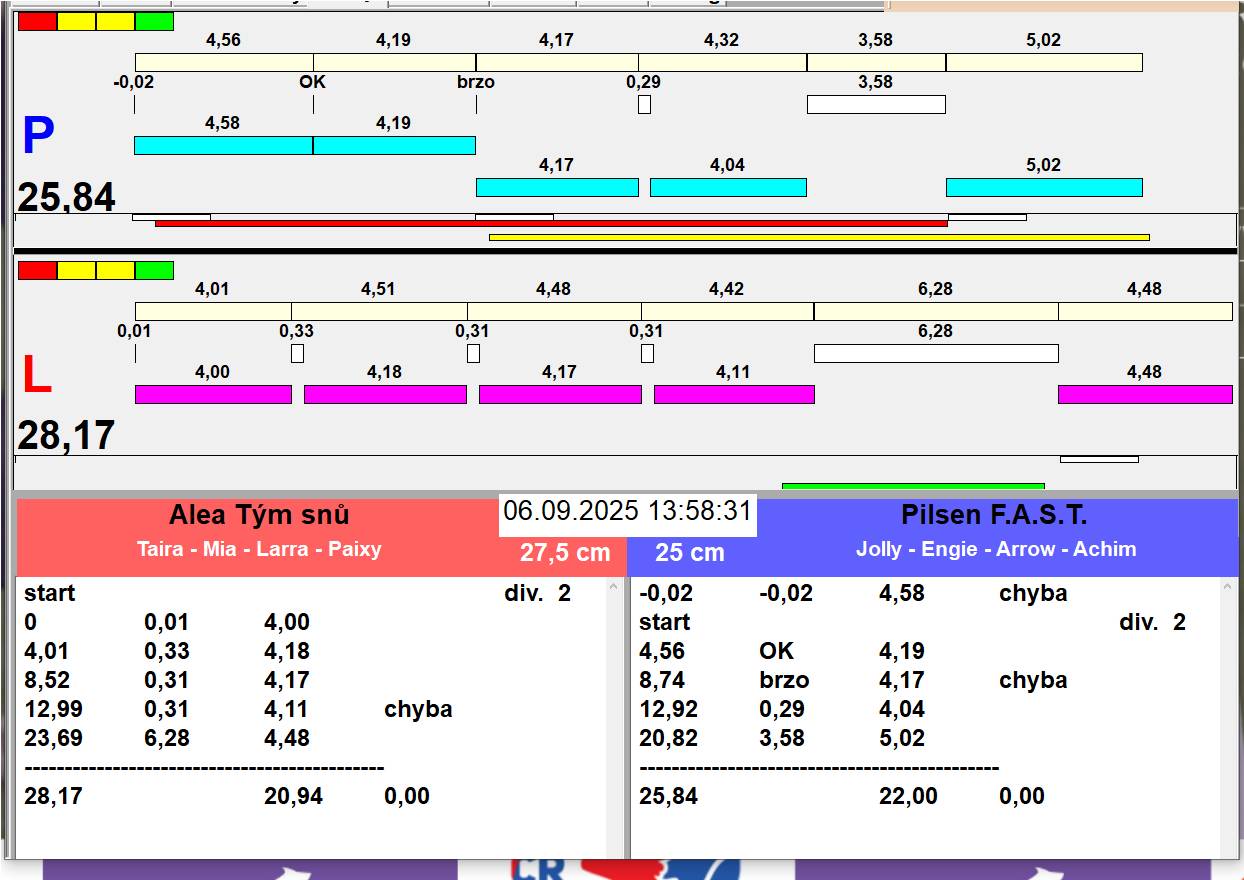Viewport: 1244px width, 880px height.
Task: Click lane L yellow light beside the green light
Action: pyautogui.click(x=116, y=270)
